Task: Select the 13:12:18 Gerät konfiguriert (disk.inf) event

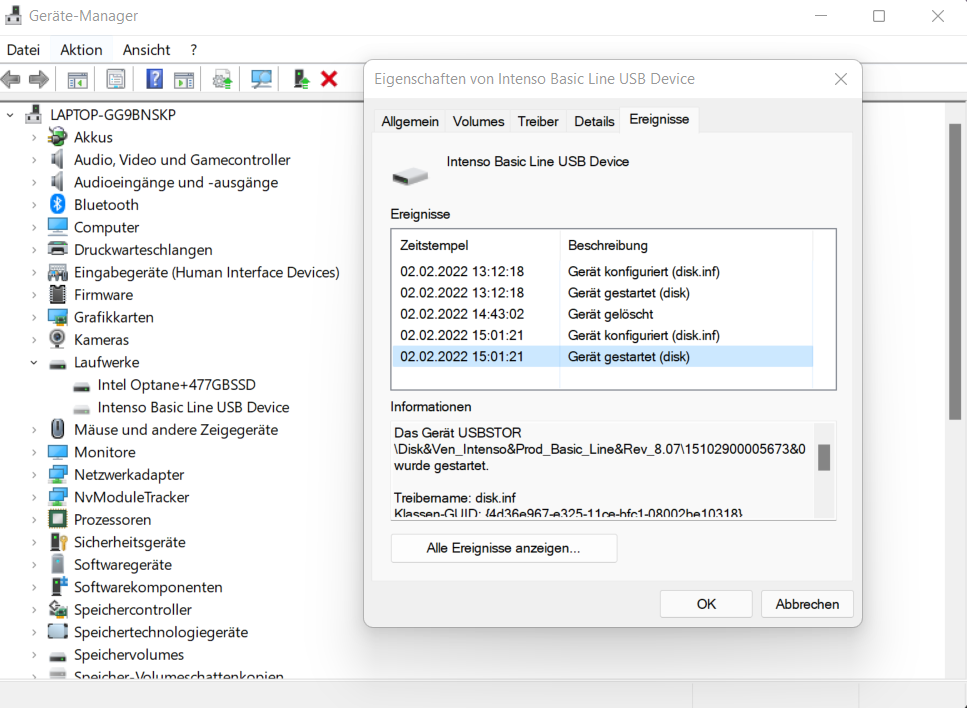Action: 603,271
